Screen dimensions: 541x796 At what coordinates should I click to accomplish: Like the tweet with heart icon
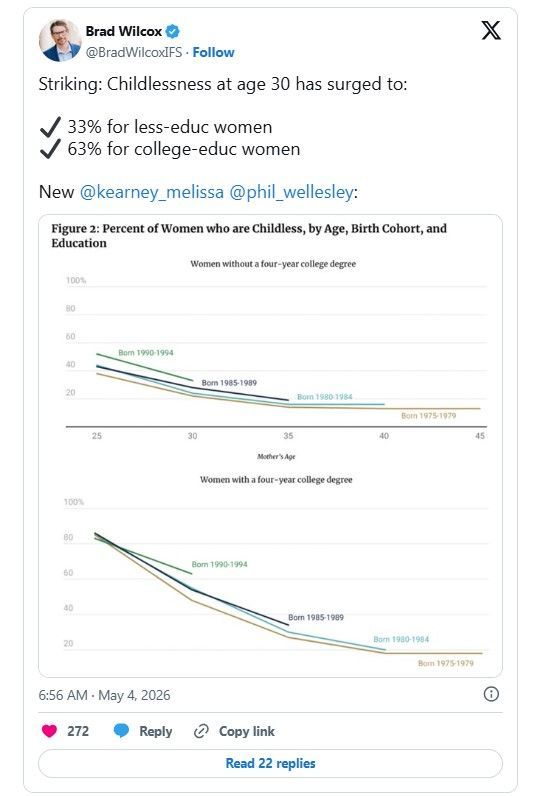pos(49,731)
